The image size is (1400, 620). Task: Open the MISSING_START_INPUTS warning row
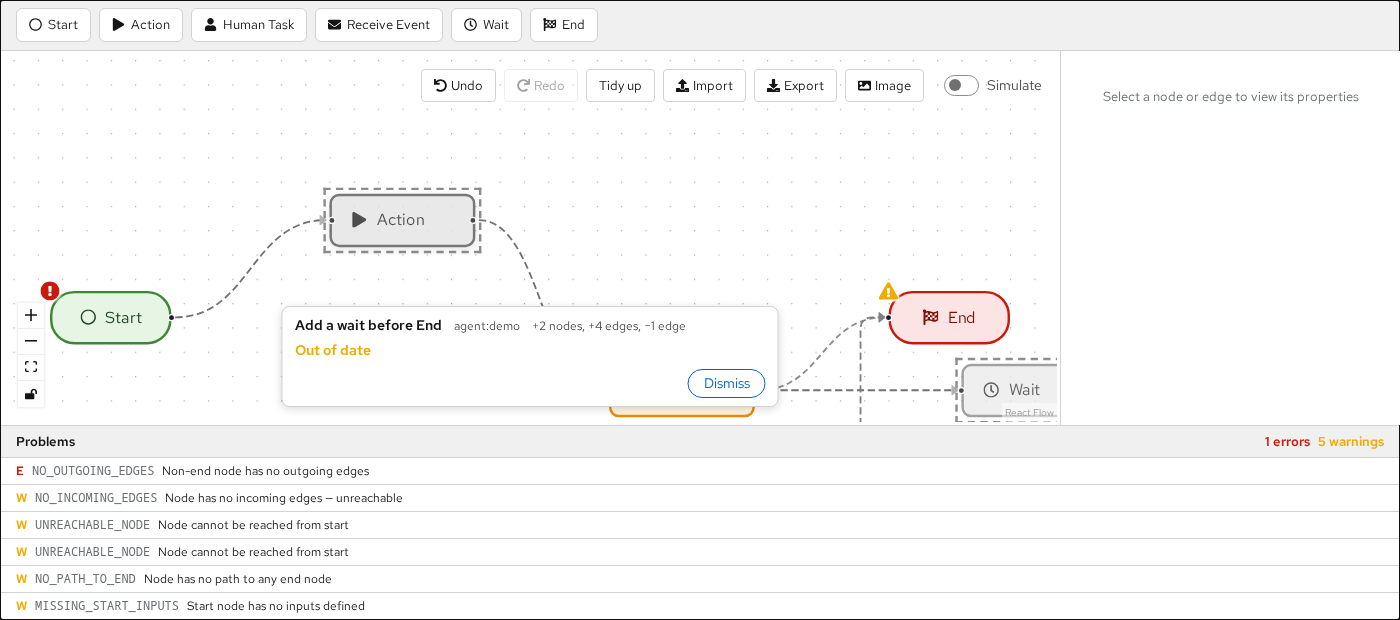(x=700, y=606)
